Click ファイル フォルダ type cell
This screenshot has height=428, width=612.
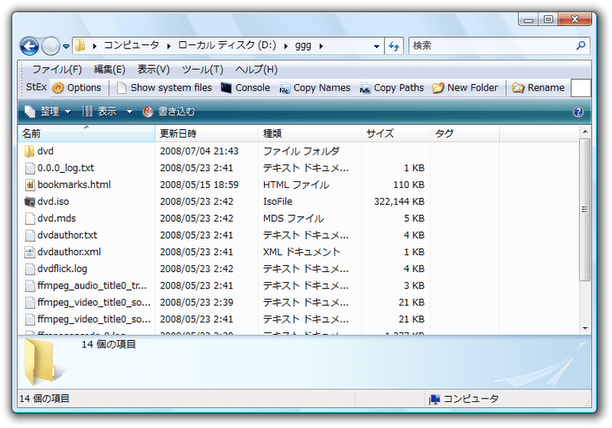tap(301, 151)
